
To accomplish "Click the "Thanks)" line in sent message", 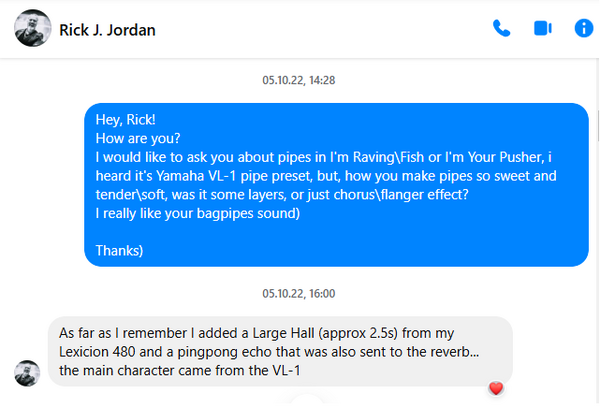I will [119, 251].
